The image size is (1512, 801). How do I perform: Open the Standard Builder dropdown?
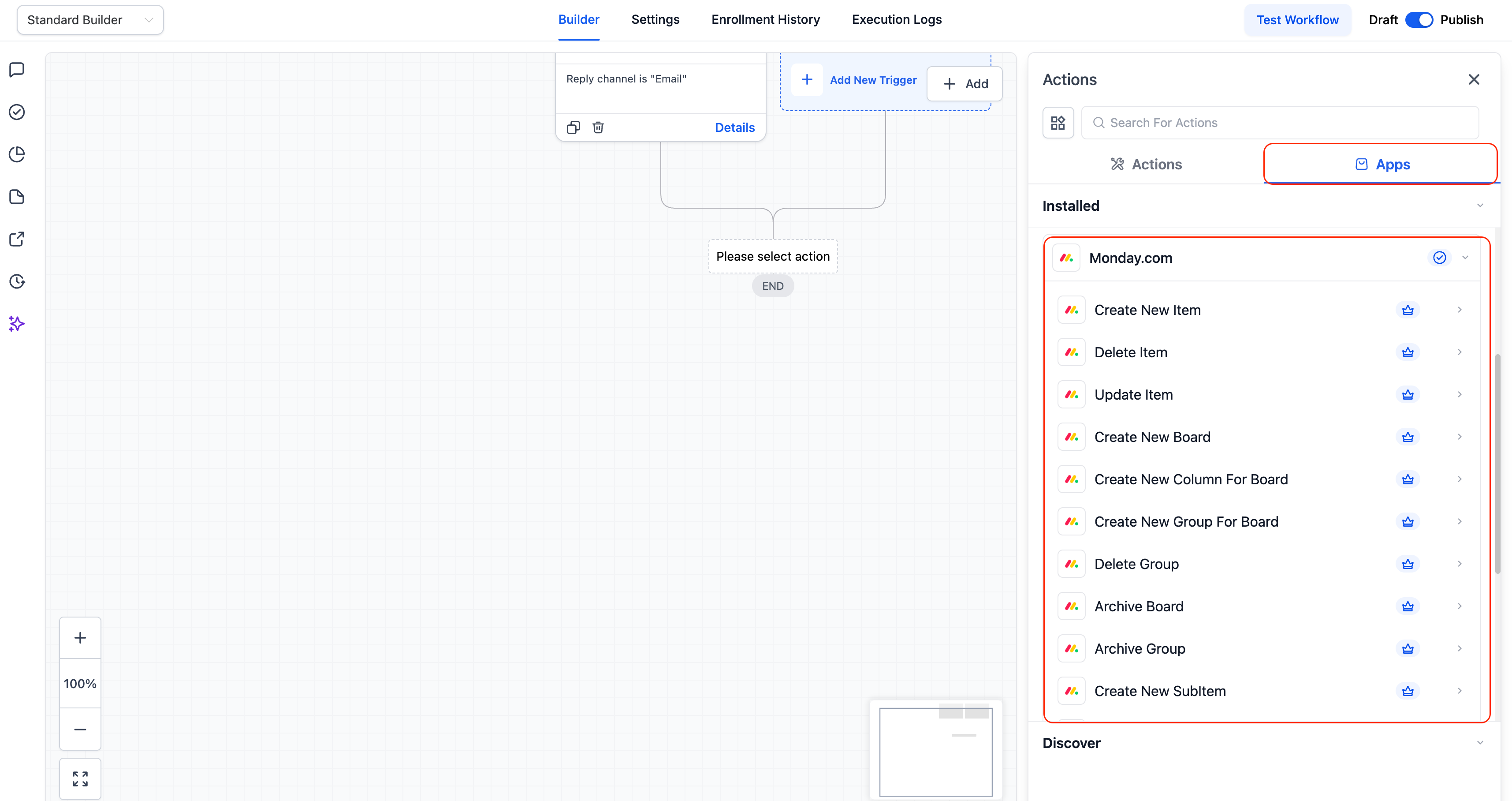[89, 19]
